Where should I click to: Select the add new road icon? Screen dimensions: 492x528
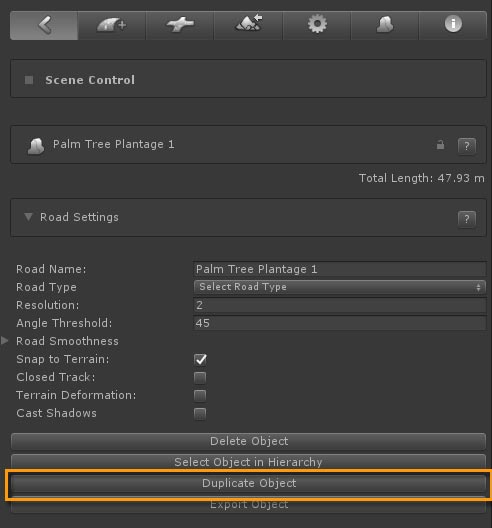[112, 26]
